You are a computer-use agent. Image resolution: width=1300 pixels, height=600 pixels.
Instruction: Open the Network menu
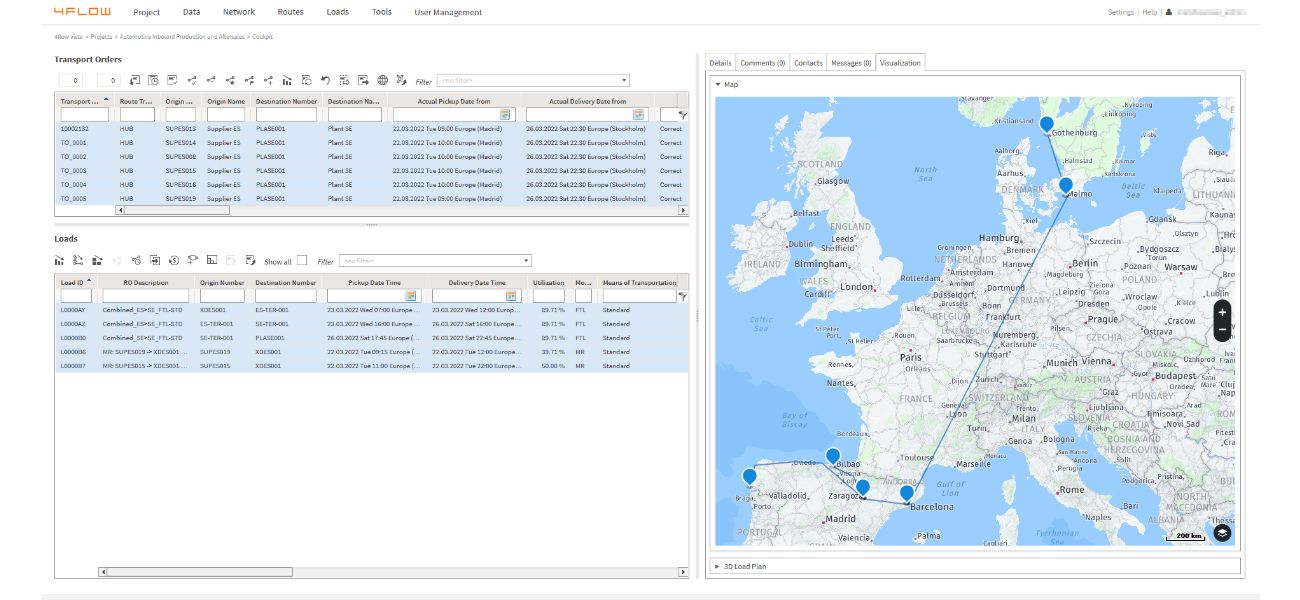(x=239, y=12)
